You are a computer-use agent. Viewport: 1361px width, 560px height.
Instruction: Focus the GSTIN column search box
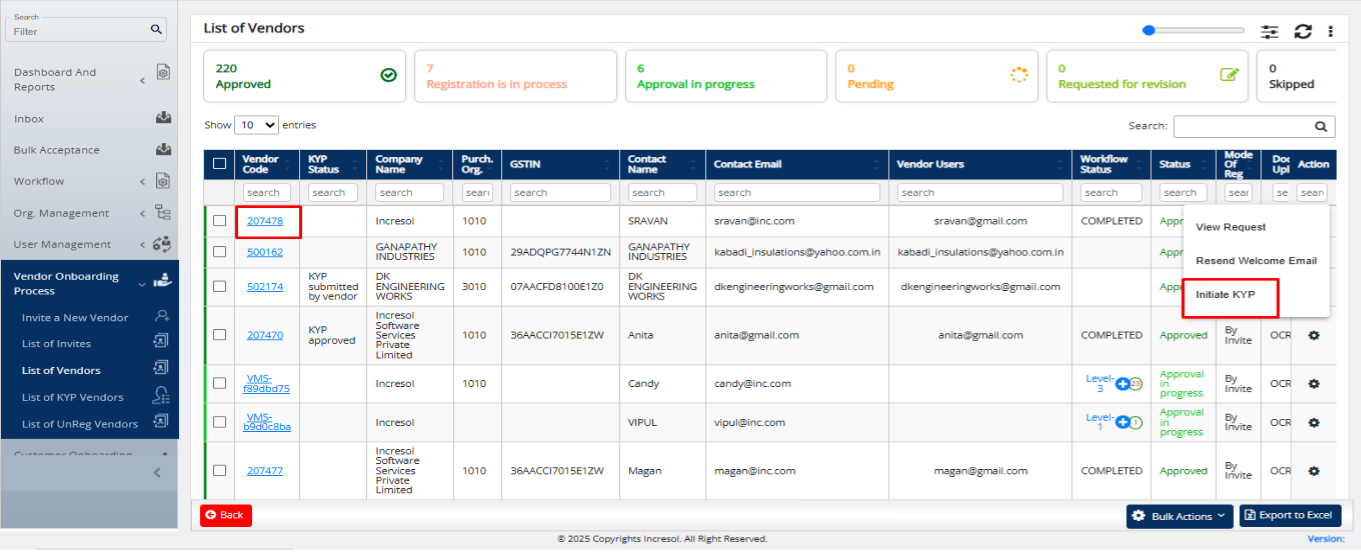(560, 193)
